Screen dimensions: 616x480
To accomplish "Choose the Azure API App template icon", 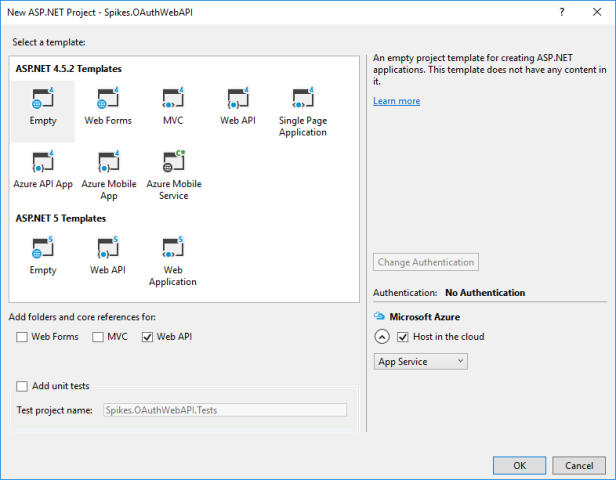I will coord(43,161).
